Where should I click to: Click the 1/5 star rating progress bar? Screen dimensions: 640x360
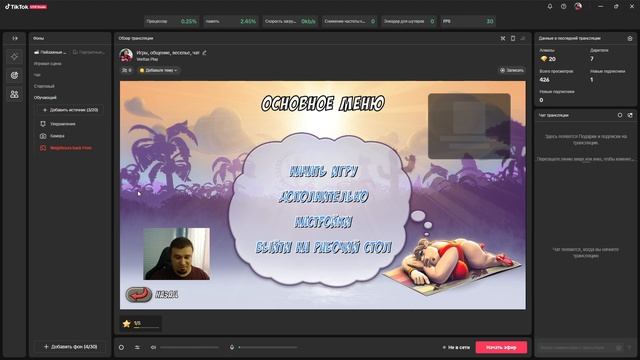[x=147, y=327]
